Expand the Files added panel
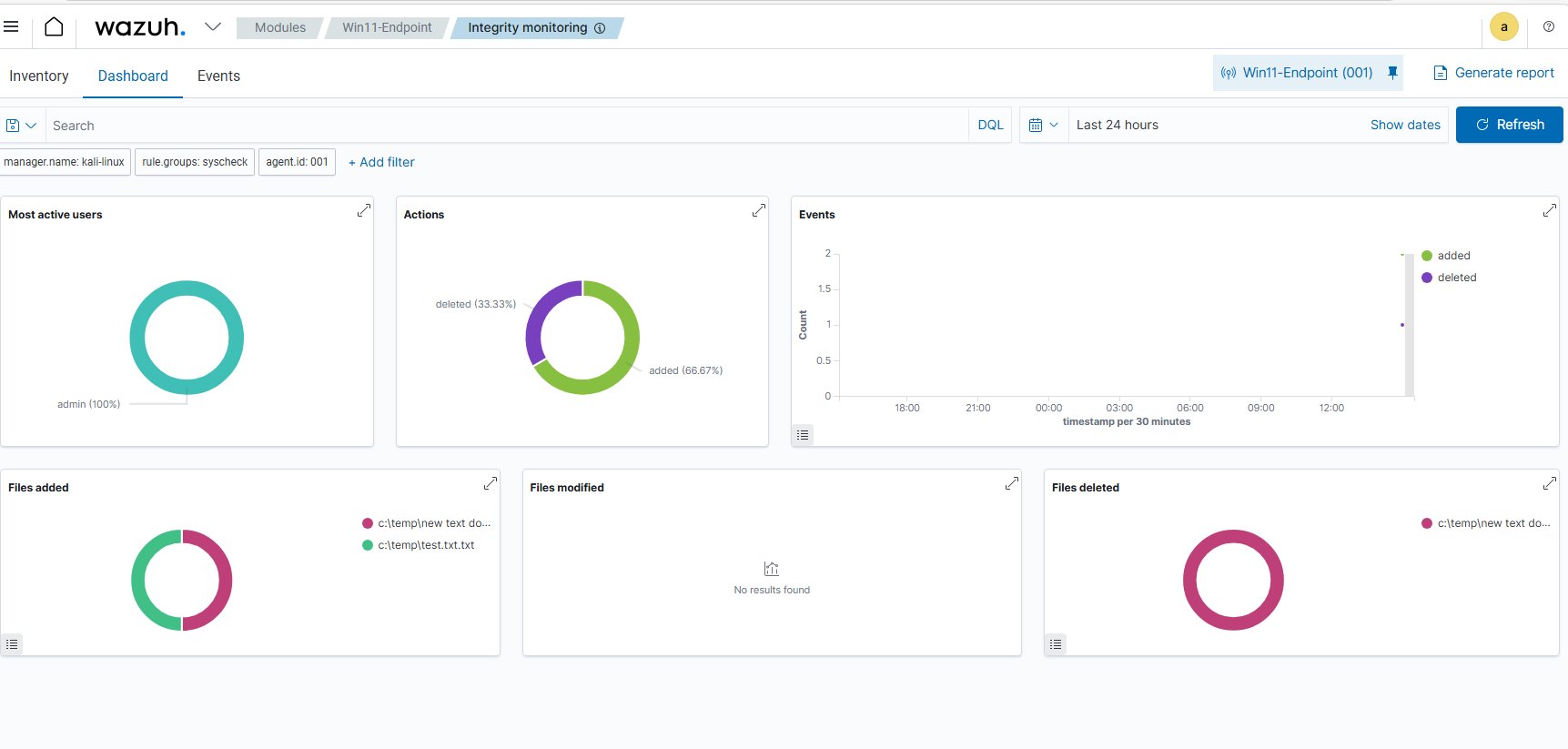1568x749 pixels. coord(490,483)
